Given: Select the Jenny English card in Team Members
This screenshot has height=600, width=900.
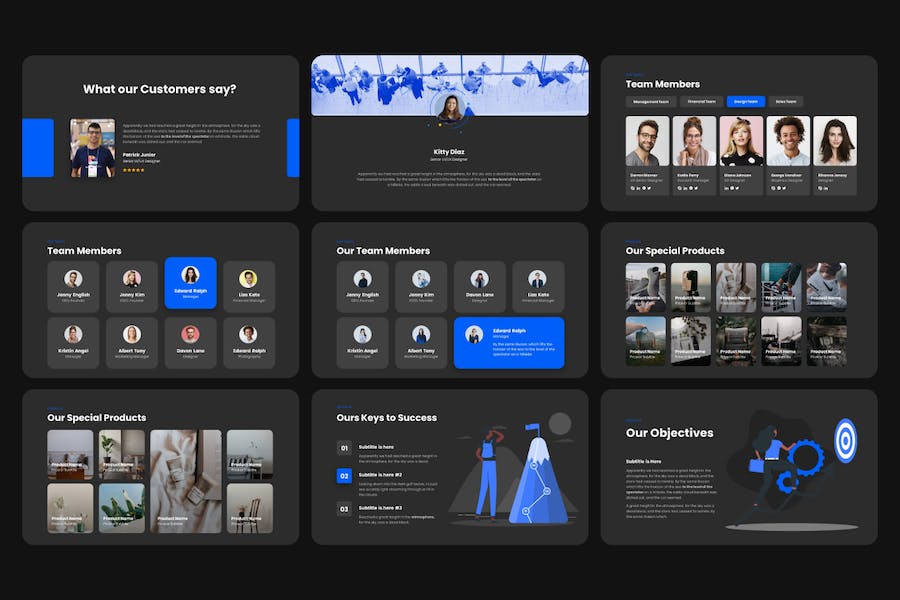Looking at the screenshot, I should (x=73, y=286).
